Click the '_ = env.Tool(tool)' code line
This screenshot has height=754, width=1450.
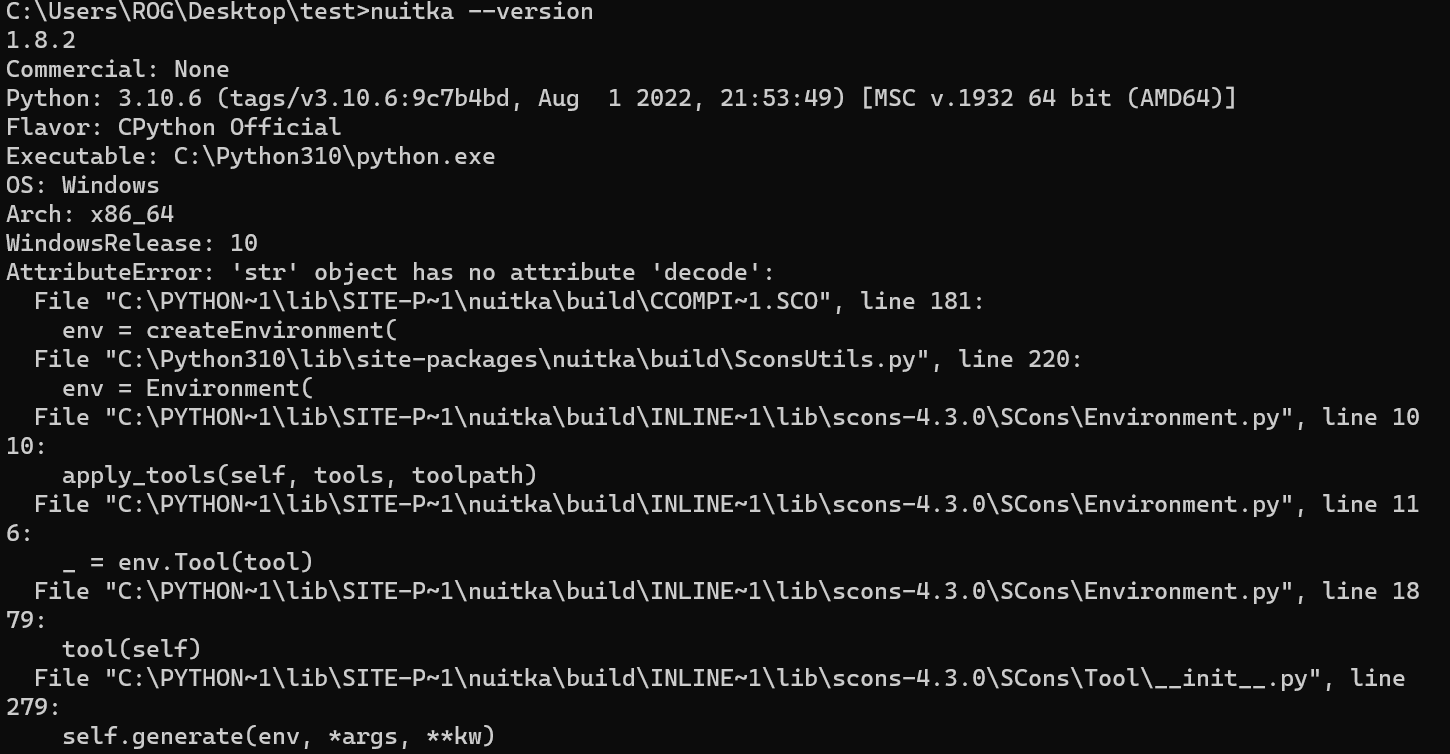[188, 562]
